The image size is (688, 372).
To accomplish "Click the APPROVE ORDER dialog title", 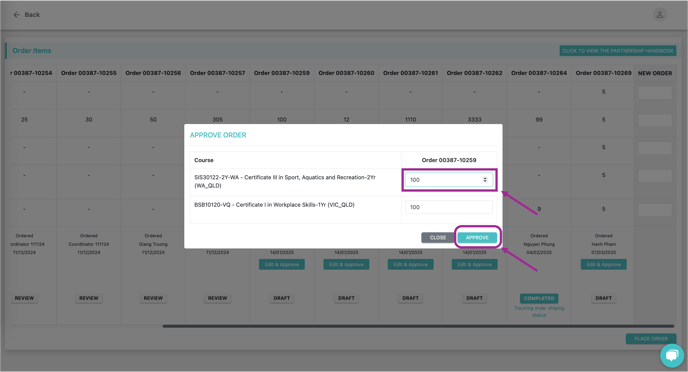I will [218, 135].
